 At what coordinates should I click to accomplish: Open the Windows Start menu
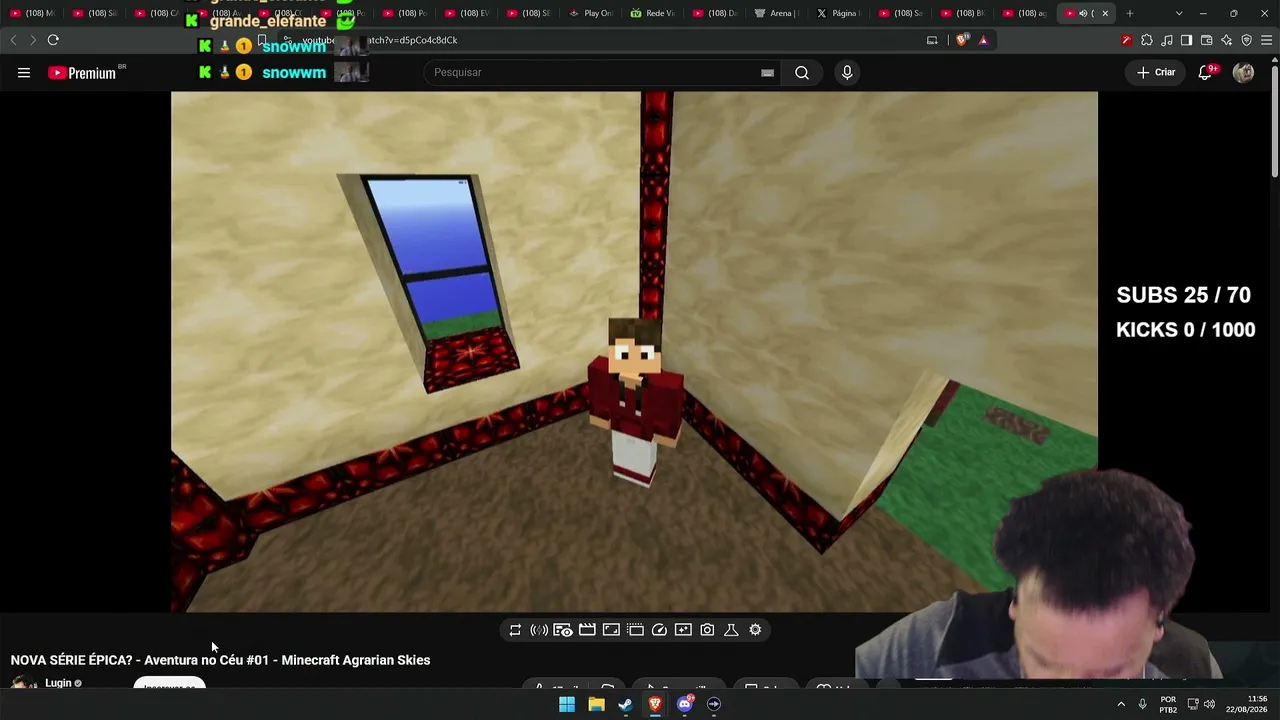pyautogui.click(x=567, y=704)
